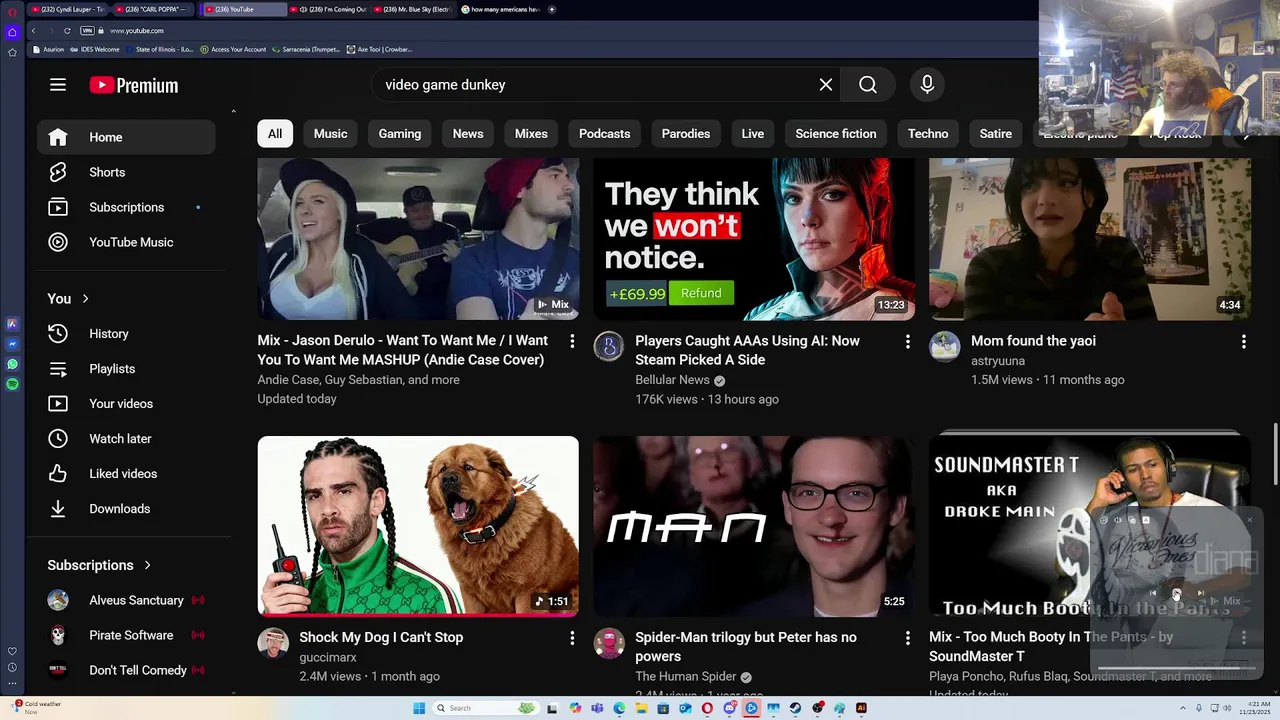Click Bellular News channel avatar
The width and height of the screenshot is (1280, 720).
point(609,347)
